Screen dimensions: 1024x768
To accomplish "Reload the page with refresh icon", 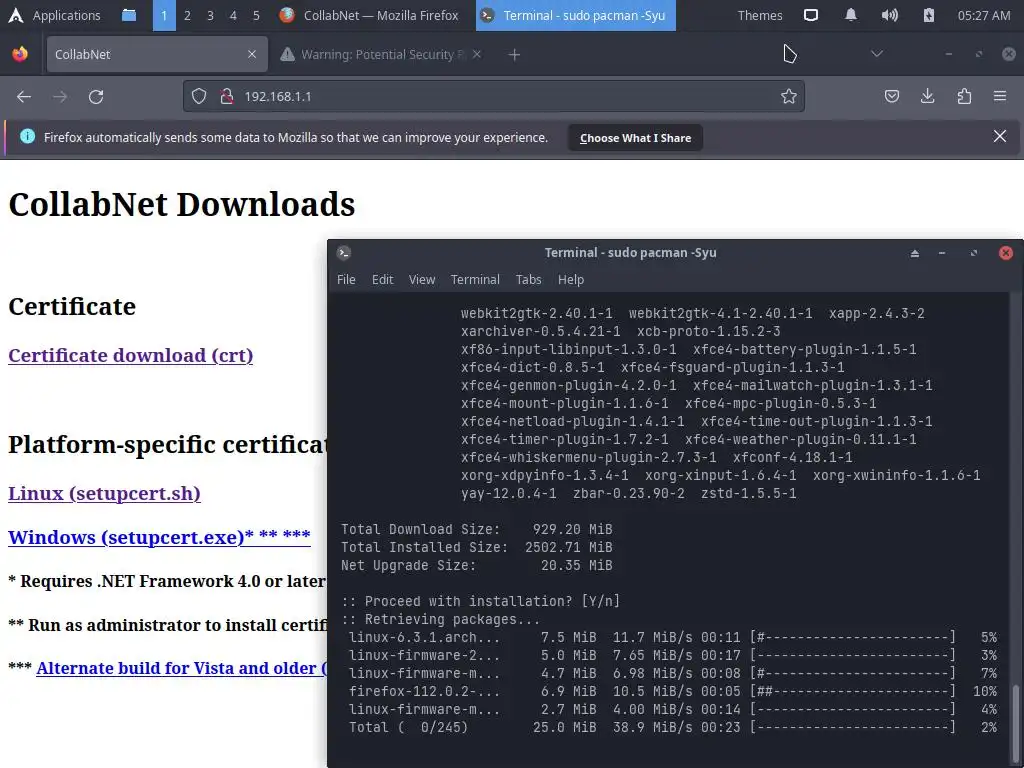I will 96,97.
